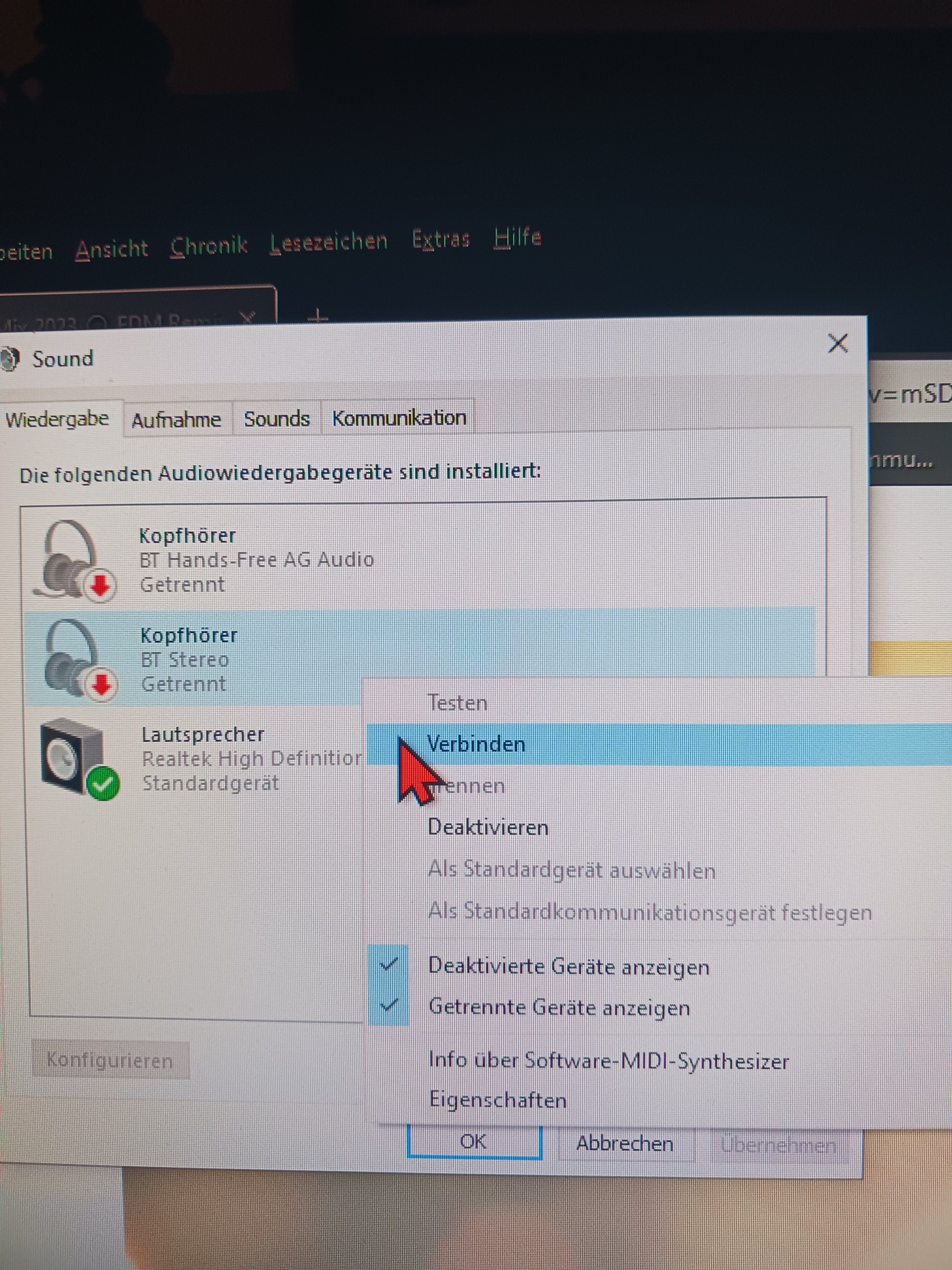This screenshot has height=1270, width=952.
Task: Open the Chronik browser menu
Action: 209,246
